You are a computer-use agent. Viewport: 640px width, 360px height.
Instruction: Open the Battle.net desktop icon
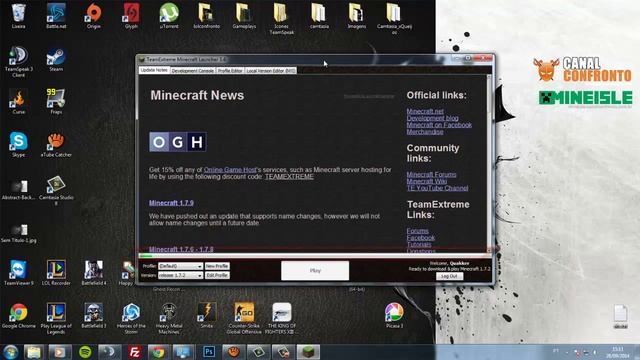(56, 16)
